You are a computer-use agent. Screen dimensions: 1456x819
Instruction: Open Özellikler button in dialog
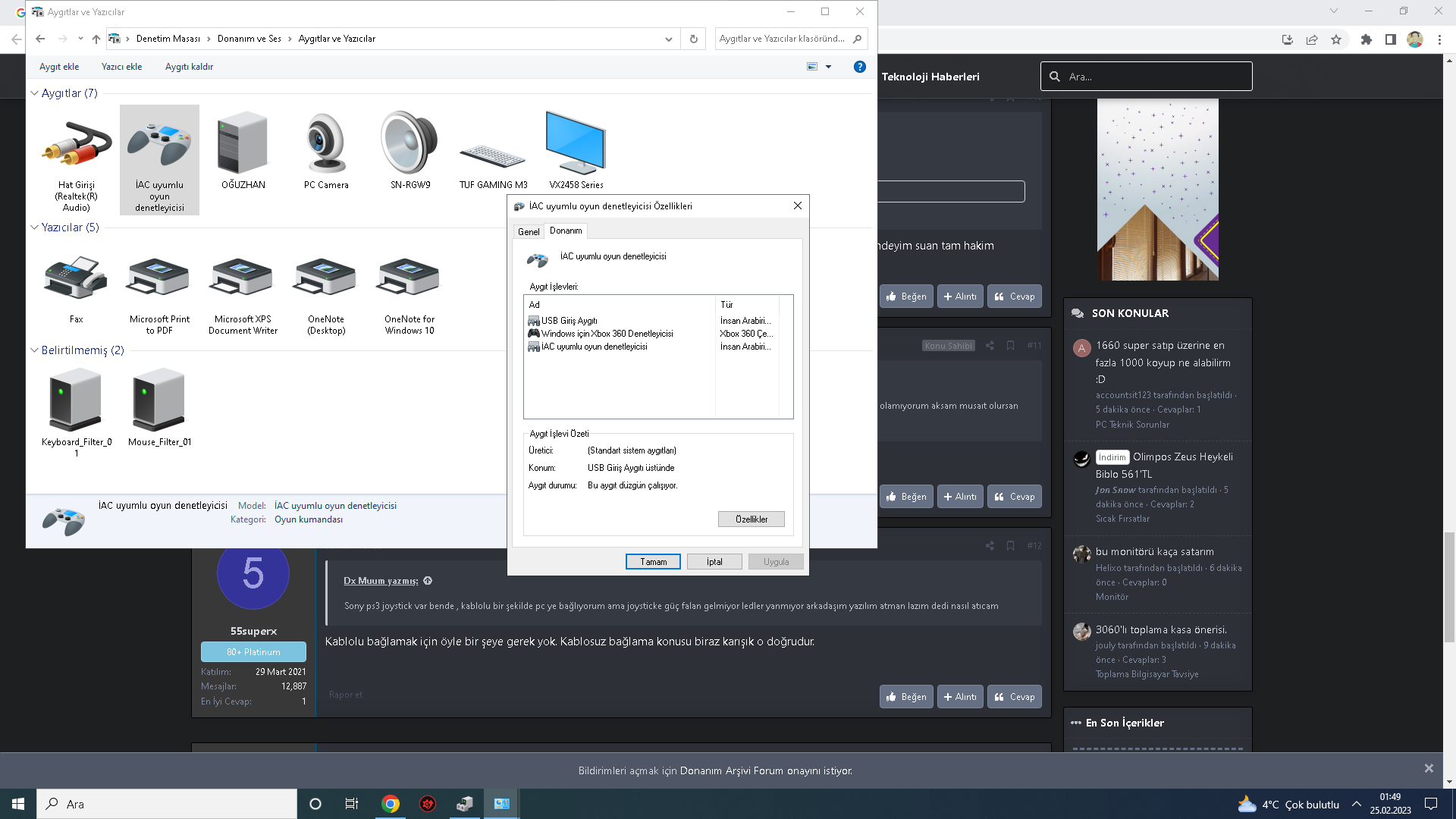pos(752,519)
